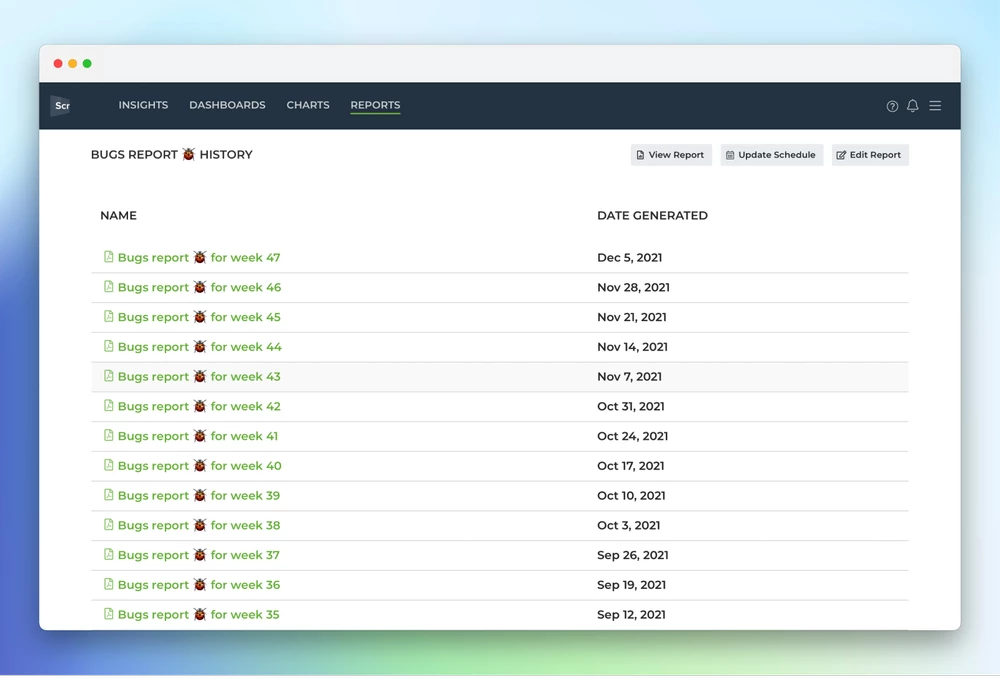This screenshot has height=684, width=1000.
Task: Open Update Schedule button
Action: pos(772,155)
